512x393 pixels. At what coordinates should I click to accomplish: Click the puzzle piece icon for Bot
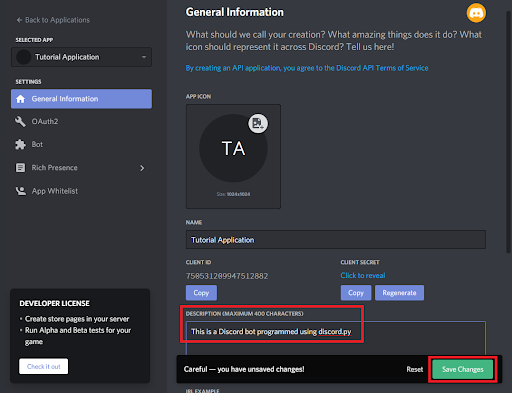point(20,144)
